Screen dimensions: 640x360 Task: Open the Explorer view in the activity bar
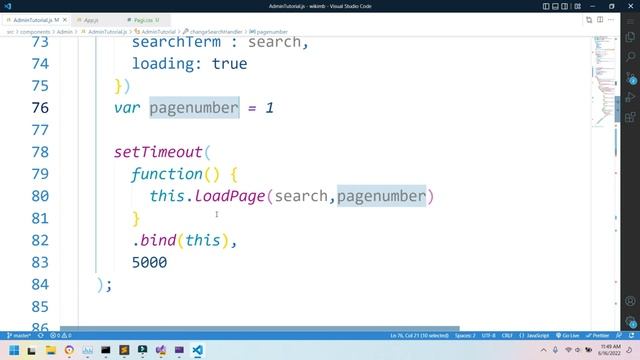(x=630, y=37)
